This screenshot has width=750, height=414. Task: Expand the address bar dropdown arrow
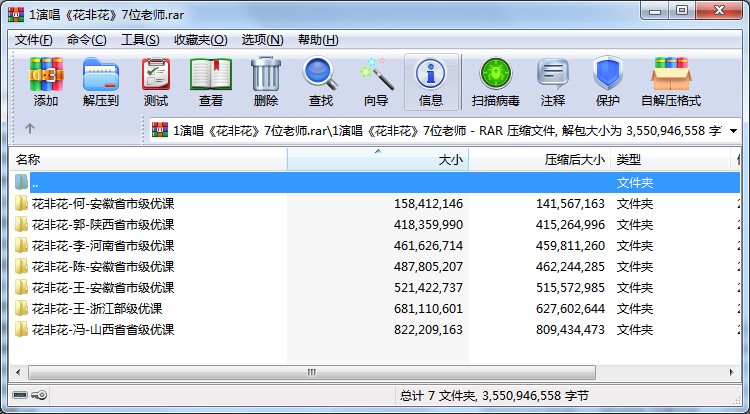(733, 131)
